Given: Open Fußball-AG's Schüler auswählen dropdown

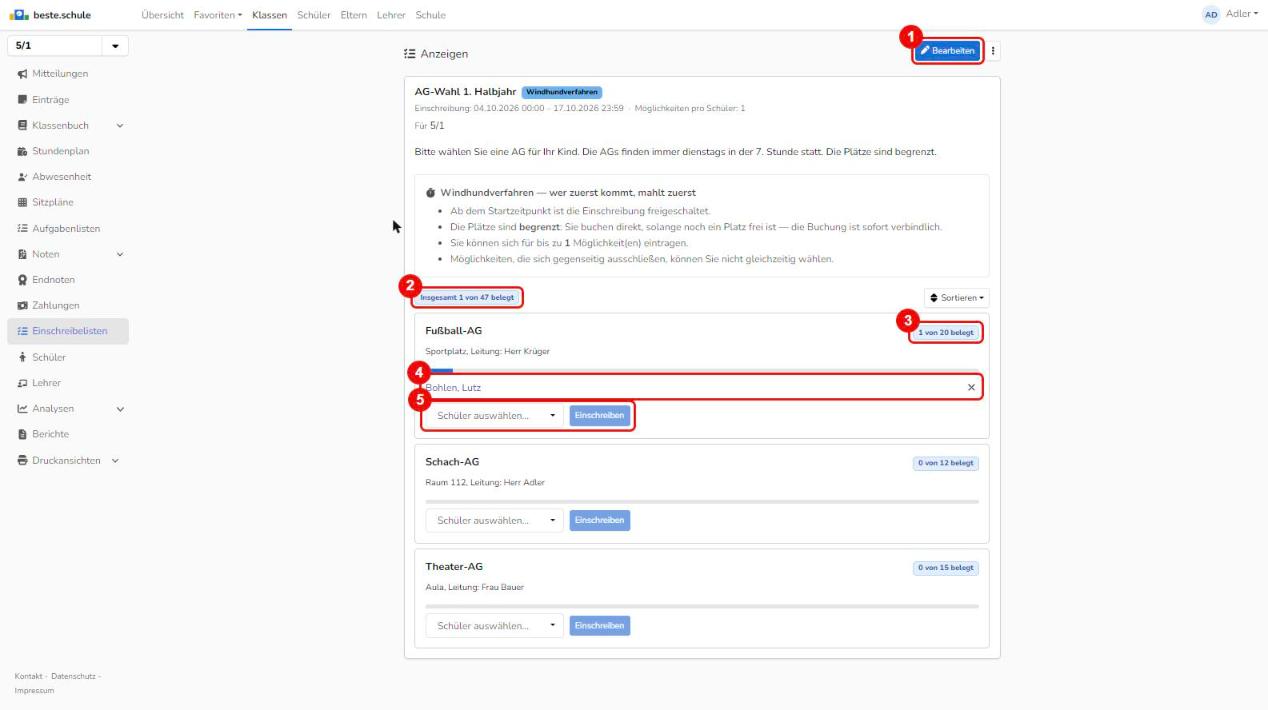Looking at the screenshot, I should (x=495, y=415).
